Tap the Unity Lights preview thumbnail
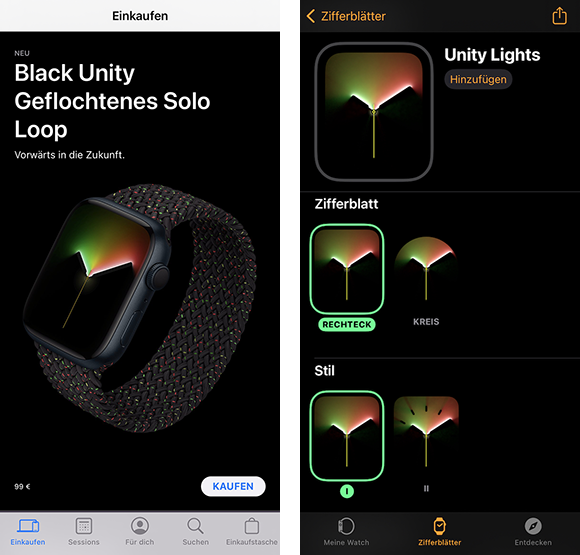This screenshot has height=555, width=580. coord(374,112)
